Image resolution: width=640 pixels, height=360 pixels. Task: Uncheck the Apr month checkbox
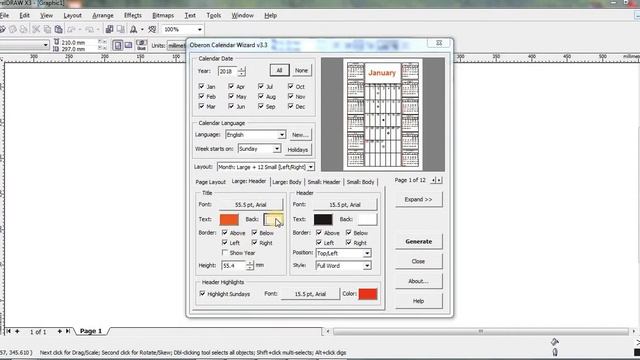[x=231, y=87]
